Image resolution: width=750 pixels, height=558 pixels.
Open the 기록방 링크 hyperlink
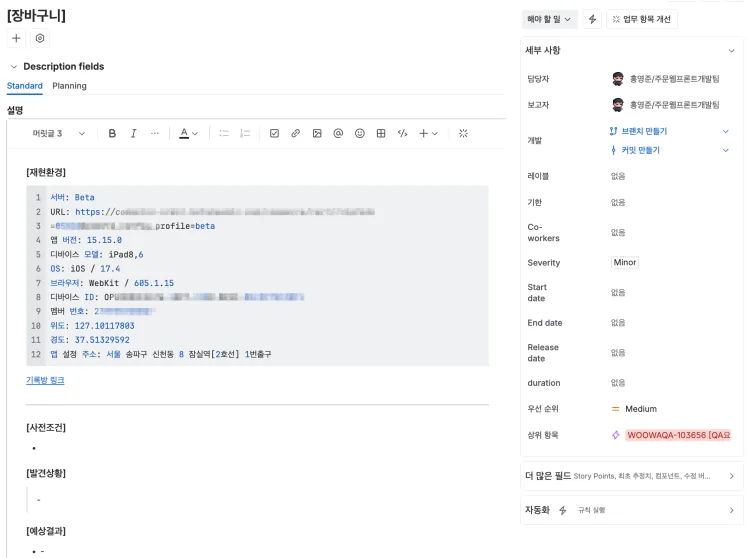[x=45, y=380]
